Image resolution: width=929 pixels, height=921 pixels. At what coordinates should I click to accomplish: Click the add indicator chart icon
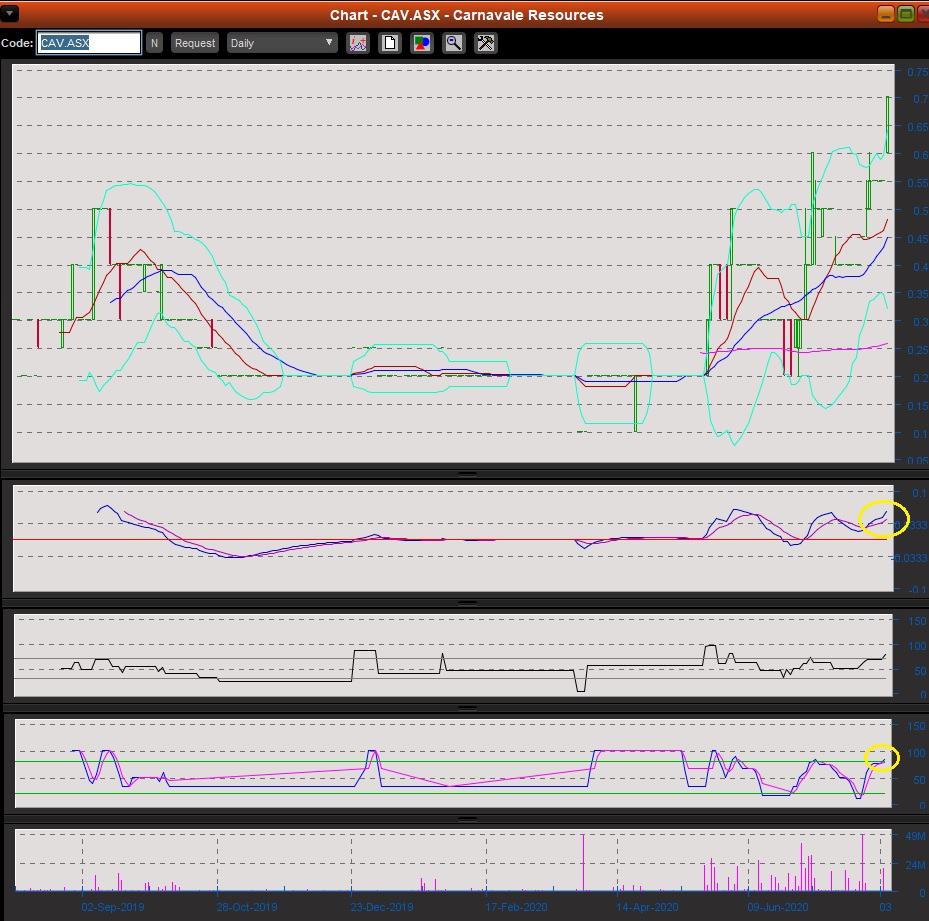357,43
